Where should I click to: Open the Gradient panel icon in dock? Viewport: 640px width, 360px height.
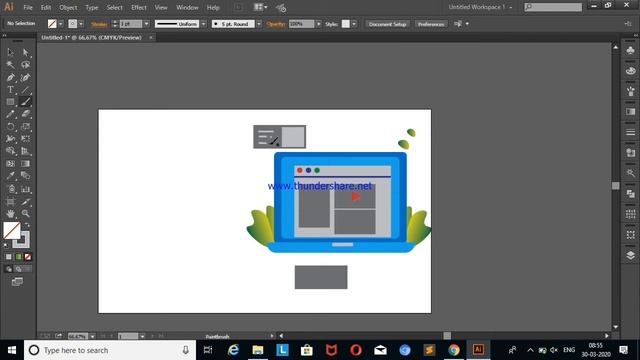pos(631,111)
